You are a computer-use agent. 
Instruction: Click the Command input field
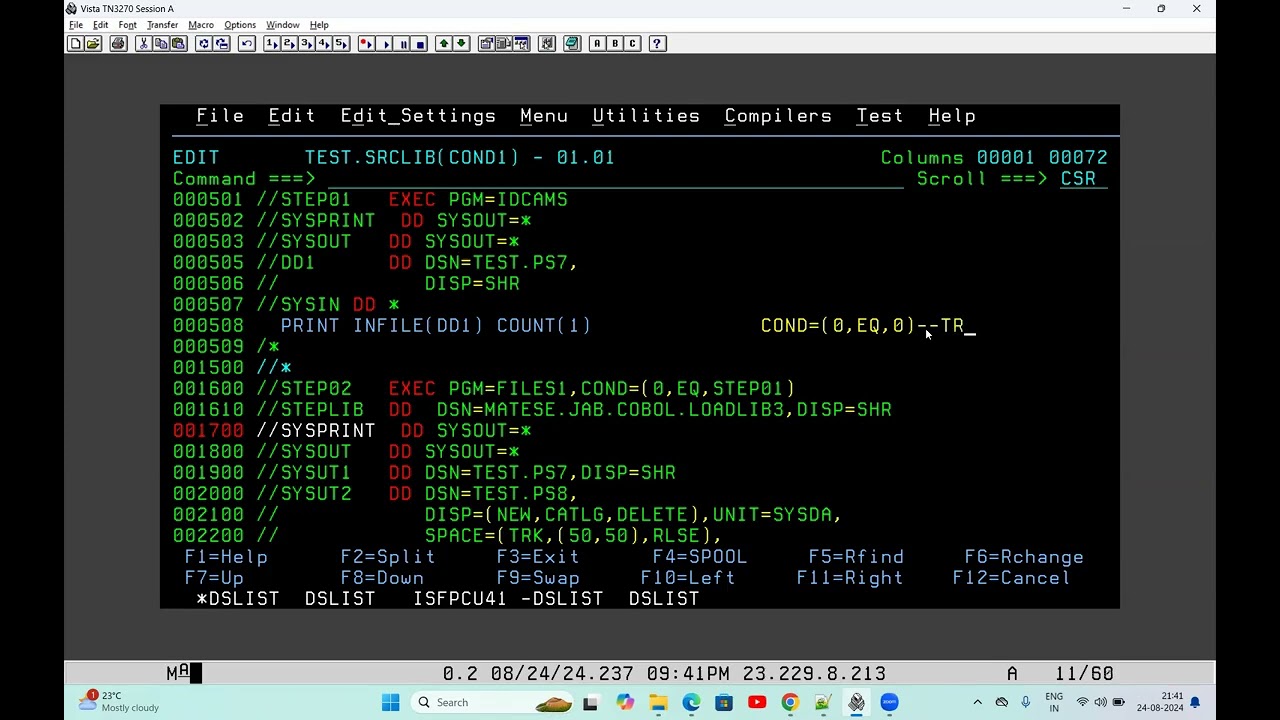(615, 179)
